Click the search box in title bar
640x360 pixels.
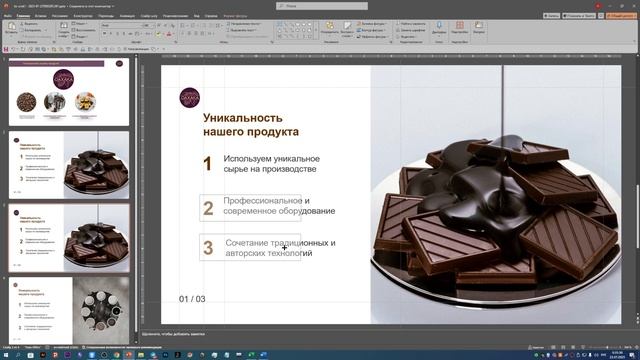click(322, 6)
